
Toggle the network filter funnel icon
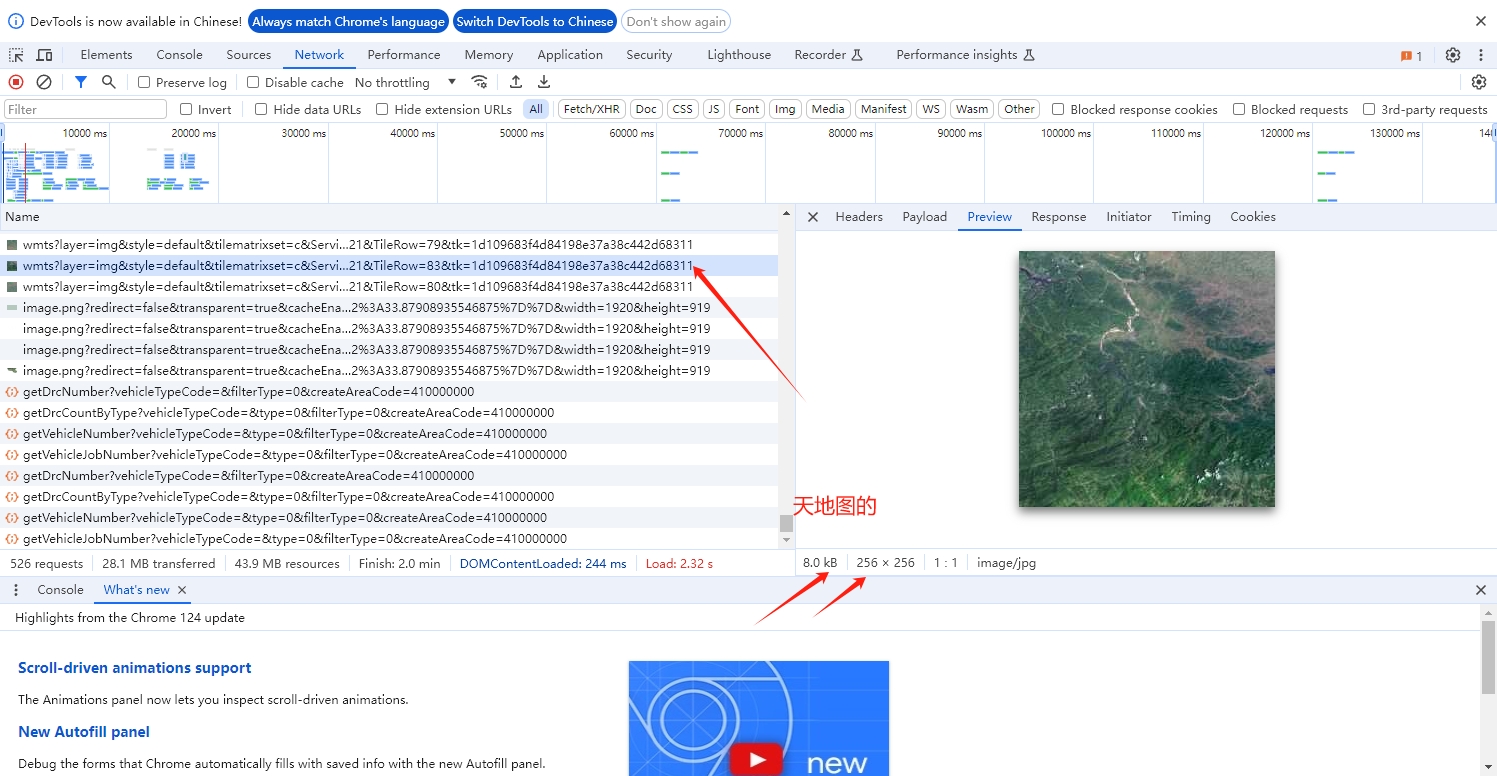(81, 82)
